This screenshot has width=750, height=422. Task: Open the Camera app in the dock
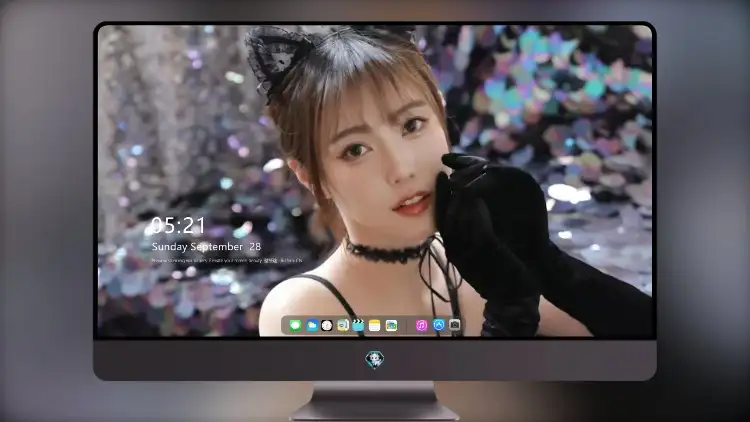454,325
